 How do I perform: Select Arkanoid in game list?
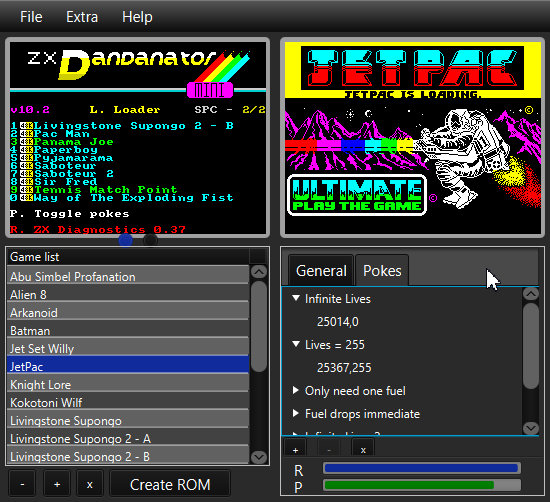pyautogui.click(x=128, y=312)
